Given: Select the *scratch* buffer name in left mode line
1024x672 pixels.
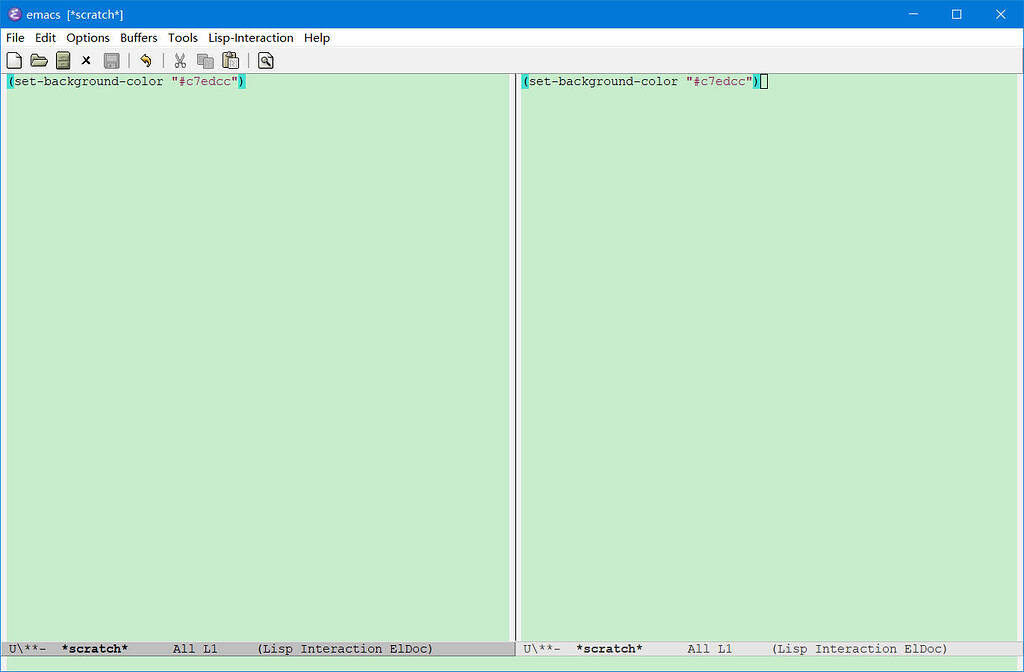Looking at the screenshot, I should tap(94, 648).
